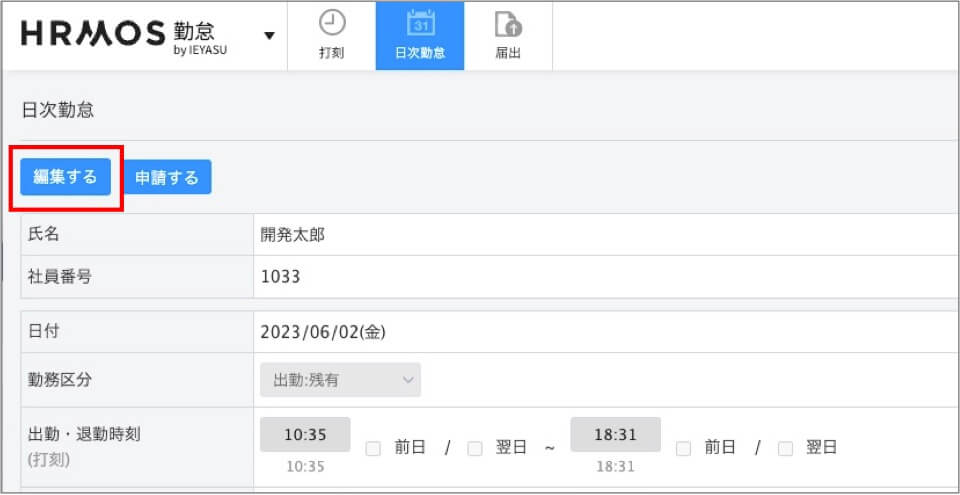
Task: Check the 前日 checkbox after the 18:31 time
Action: click(x=684, y=448)
